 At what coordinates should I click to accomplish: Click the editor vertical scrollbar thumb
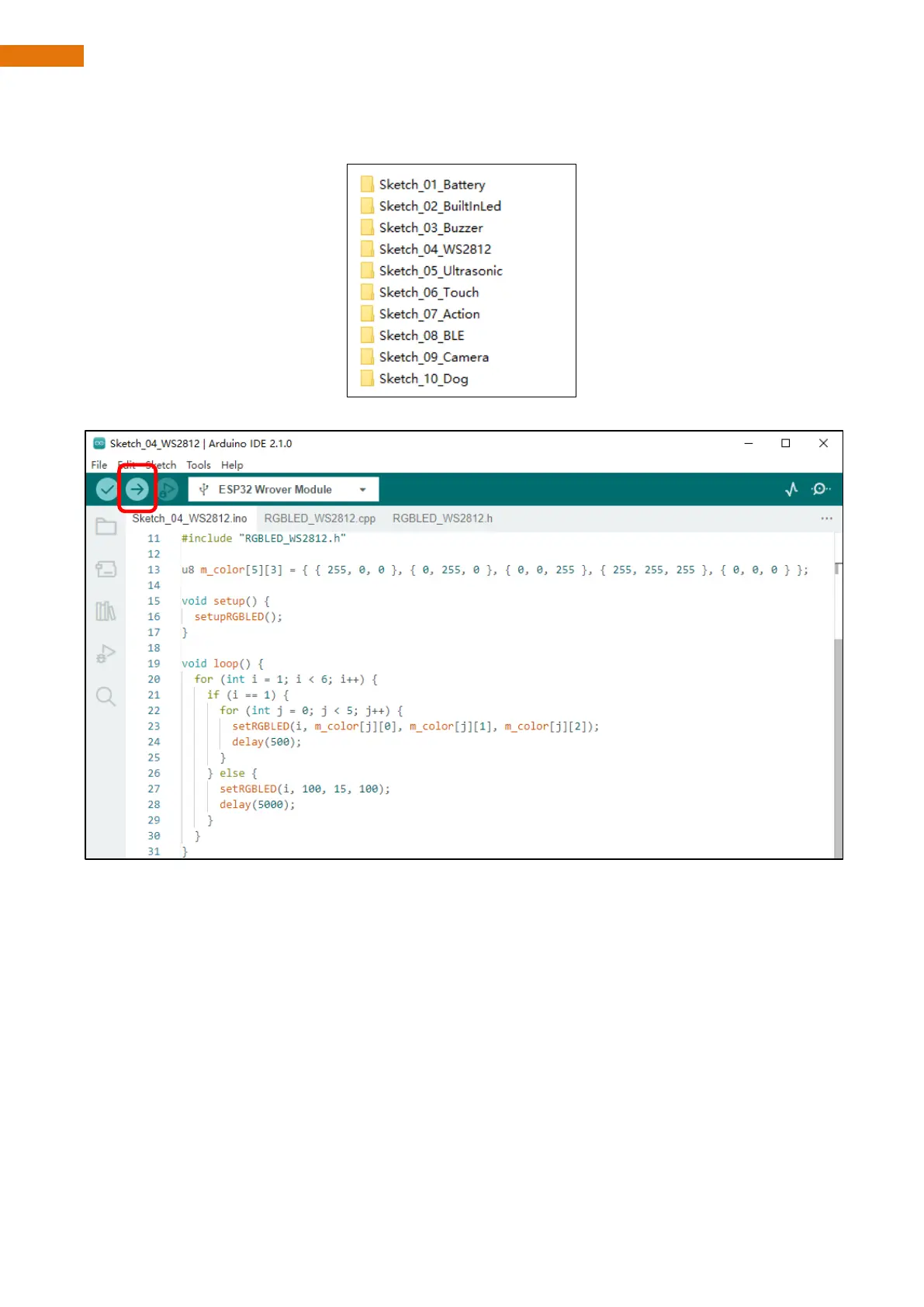838,749
